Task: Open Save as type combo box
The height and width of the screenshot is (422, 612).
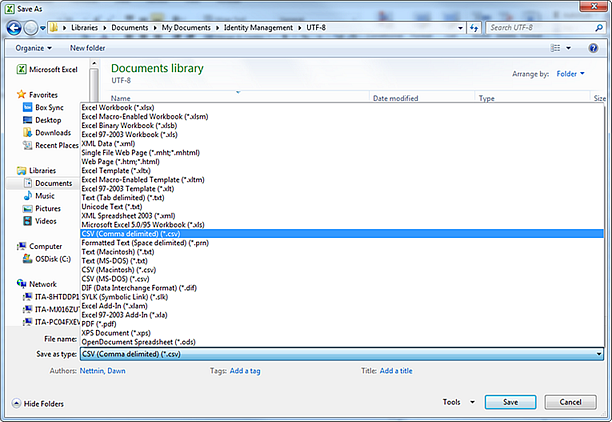Action: [342, 354]
